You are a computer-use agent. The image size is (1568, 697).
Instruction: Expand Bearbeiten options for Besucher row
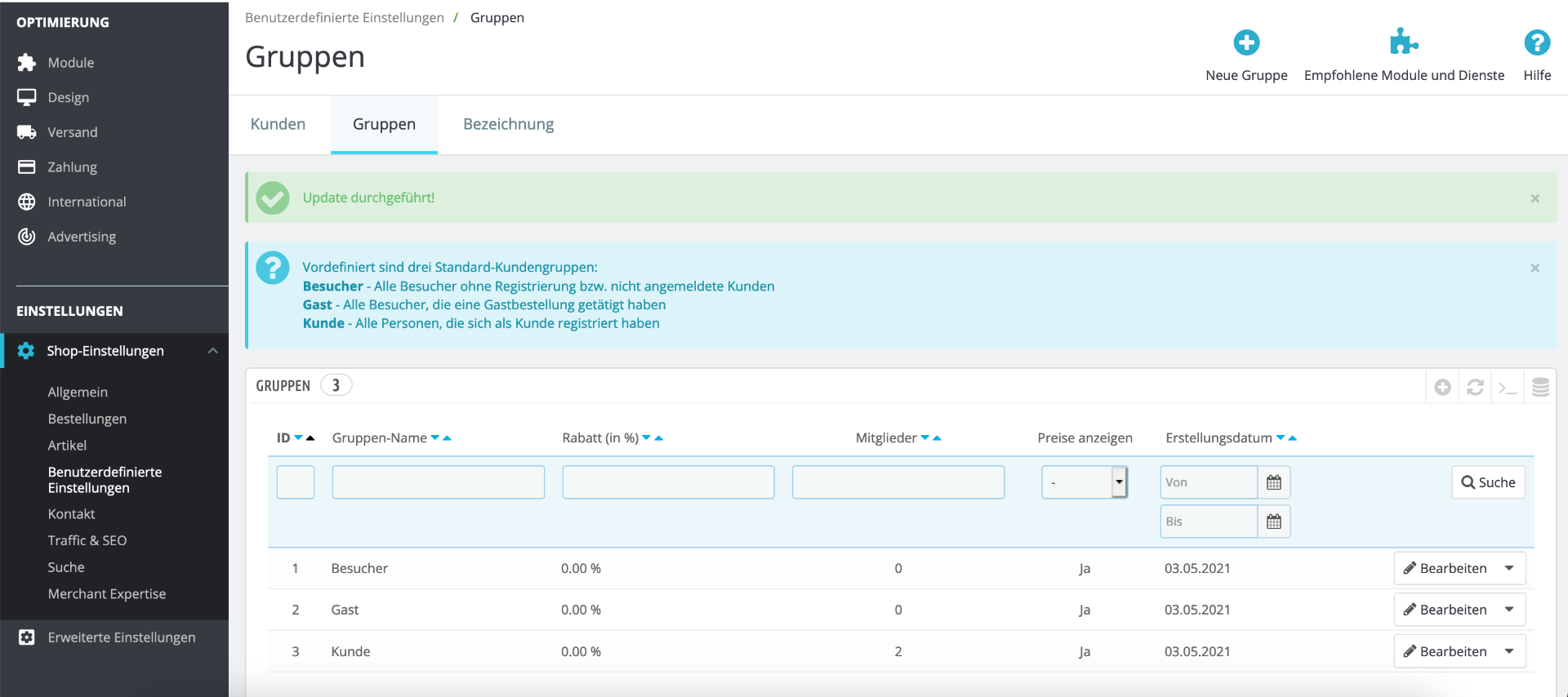(x=1509, y=568)
